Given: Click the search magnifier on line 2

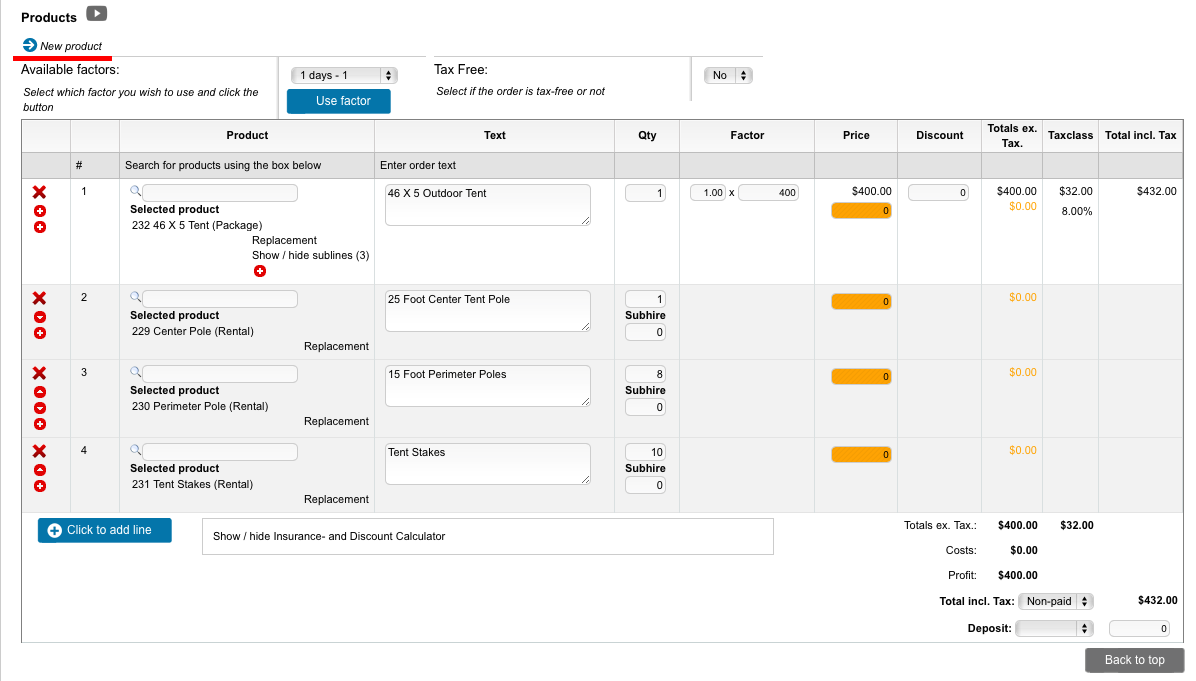Looking at the screenshot, I should pos(135,297).
